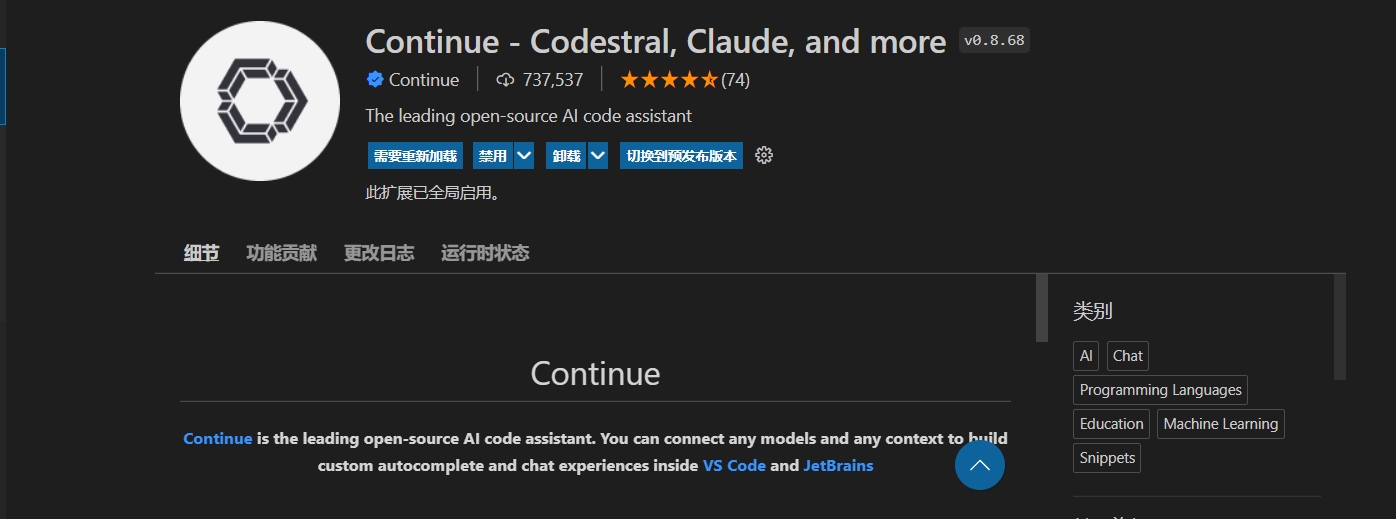Click the Machine Learning category tag
The width and height of the screenshot is (1396, 519).
[x=1221, y=424]
